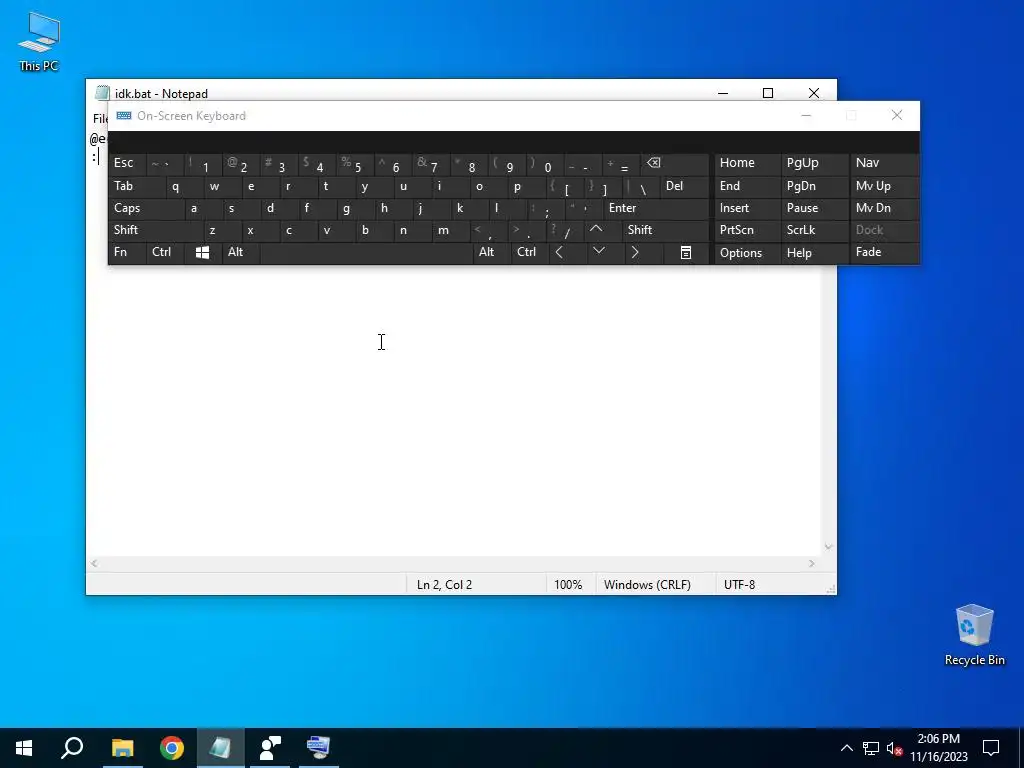Open keyboard Options

747,253
